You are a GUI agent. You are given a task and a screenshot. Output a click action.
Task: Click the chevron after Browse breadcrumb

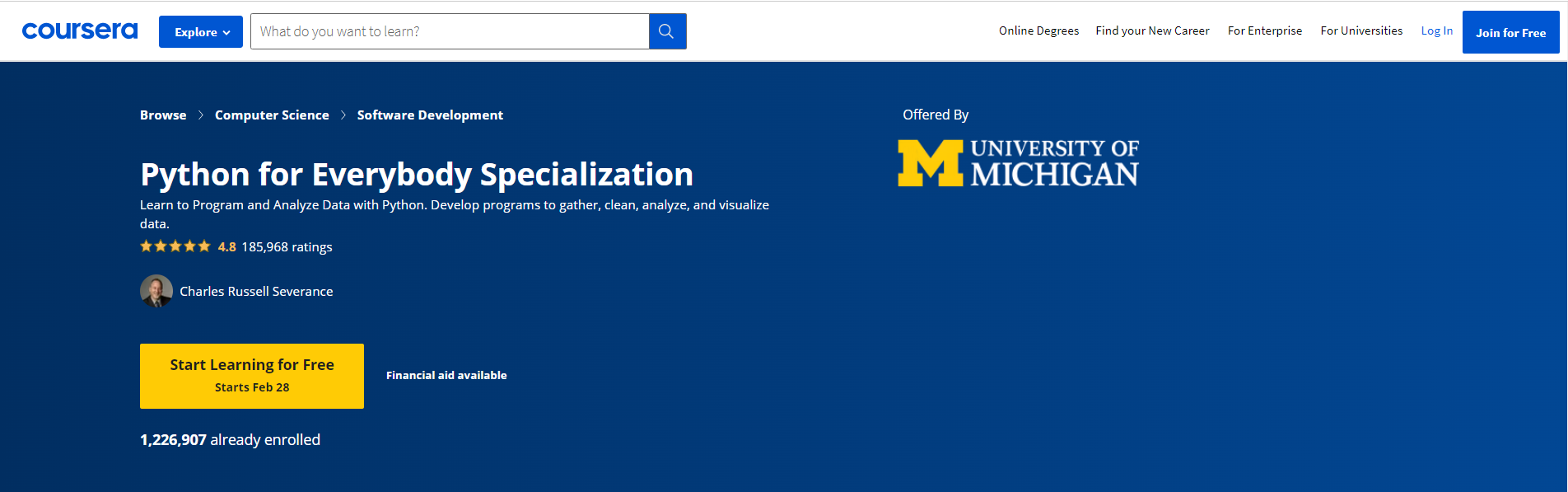coord(201,115)
